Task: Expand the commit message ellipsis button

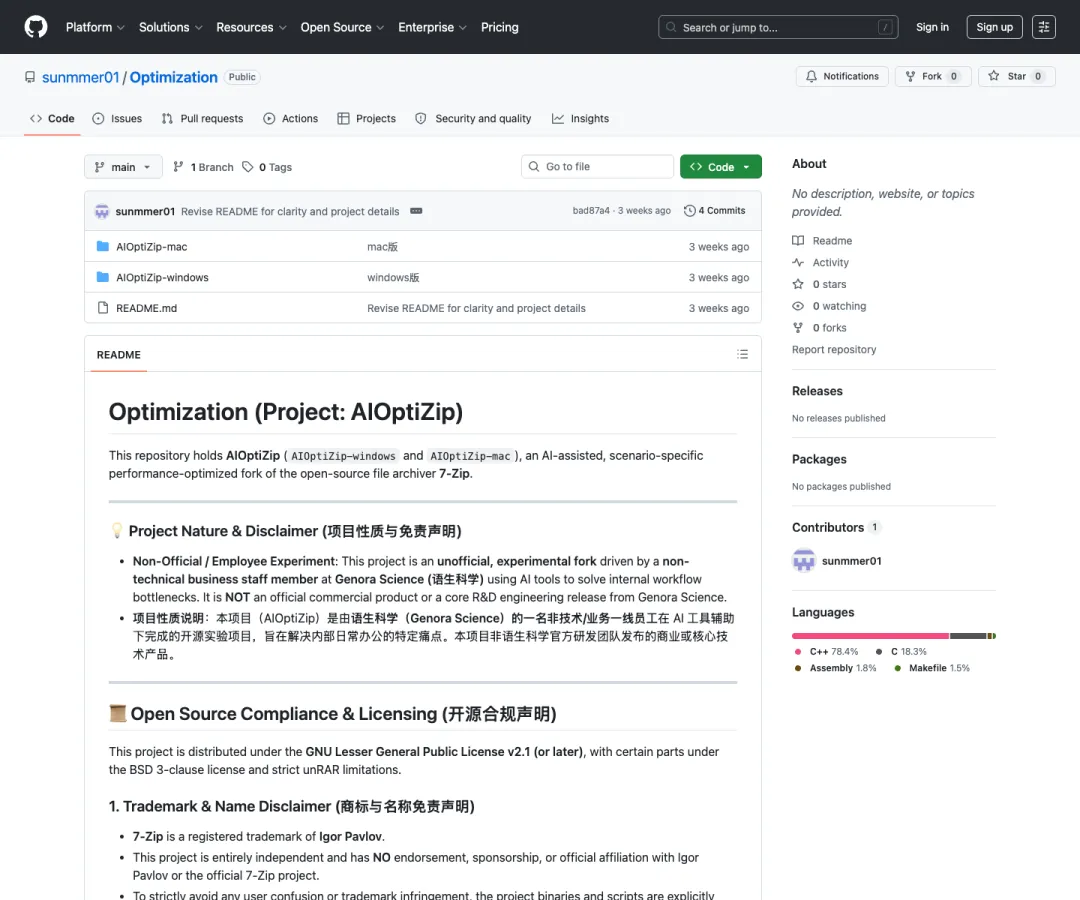Action: 416,211
